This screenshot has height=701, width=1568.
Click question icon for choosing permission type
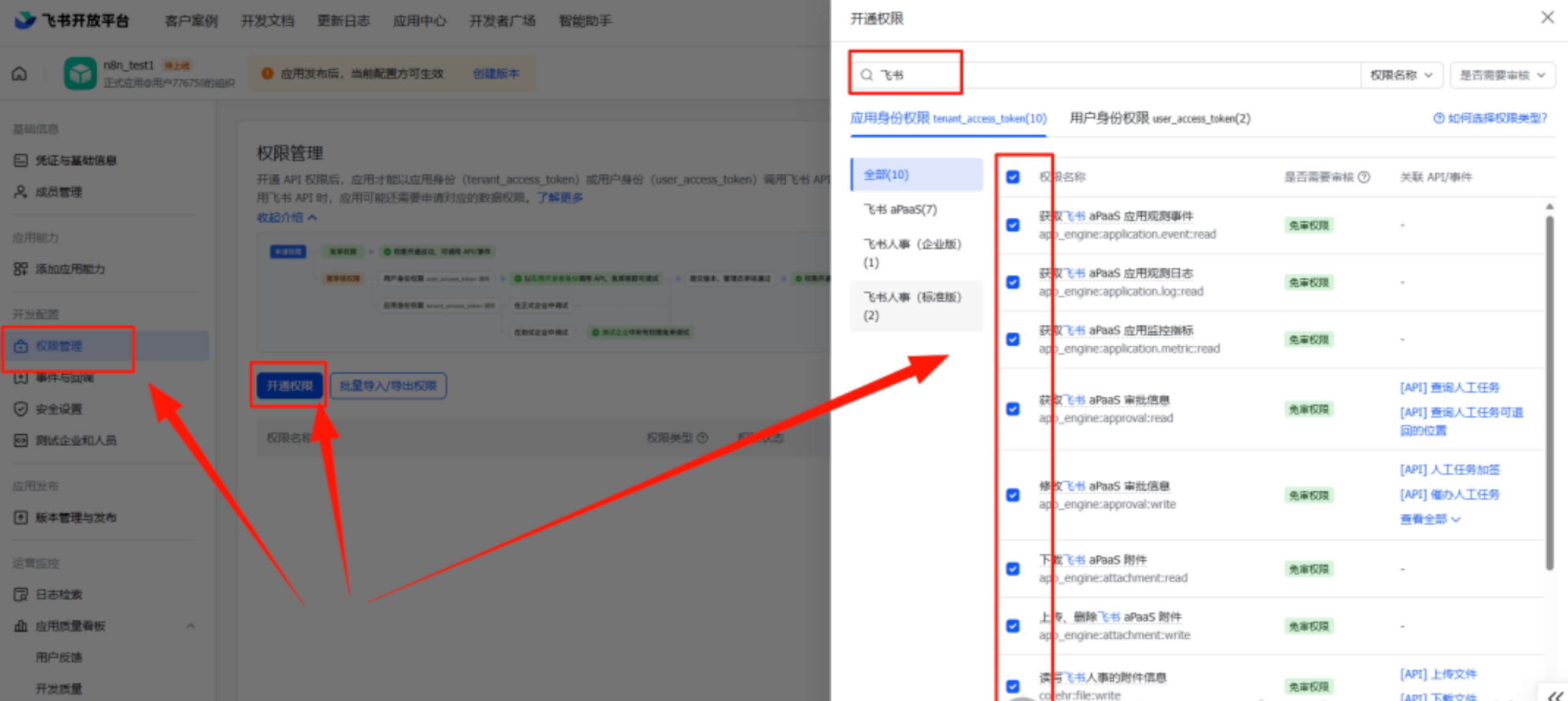coord(1438,118)
